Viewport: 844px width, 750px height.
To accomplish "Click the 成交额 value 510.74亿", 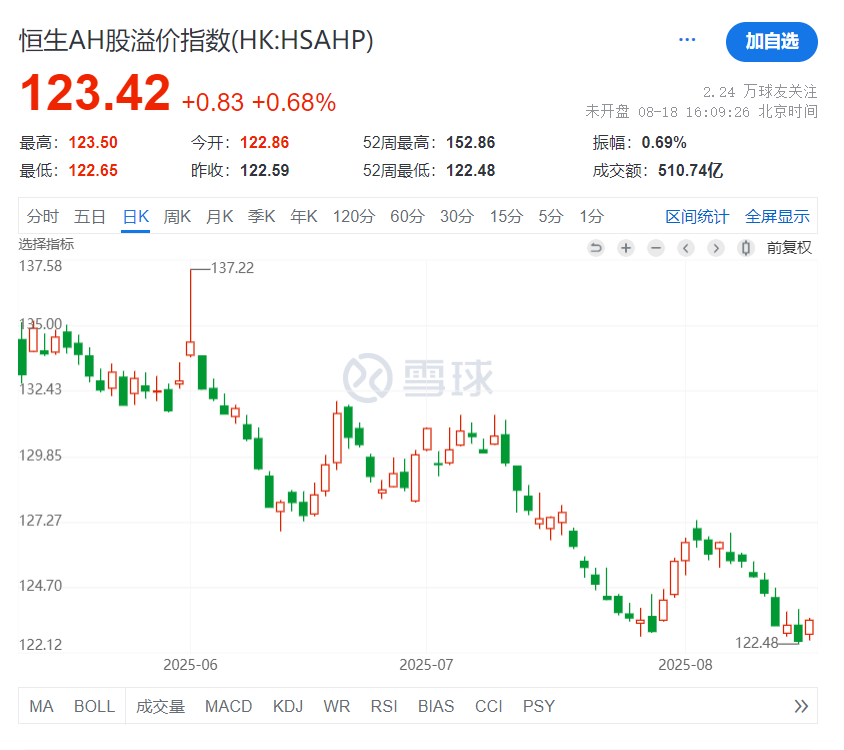I will coord(691,171).
